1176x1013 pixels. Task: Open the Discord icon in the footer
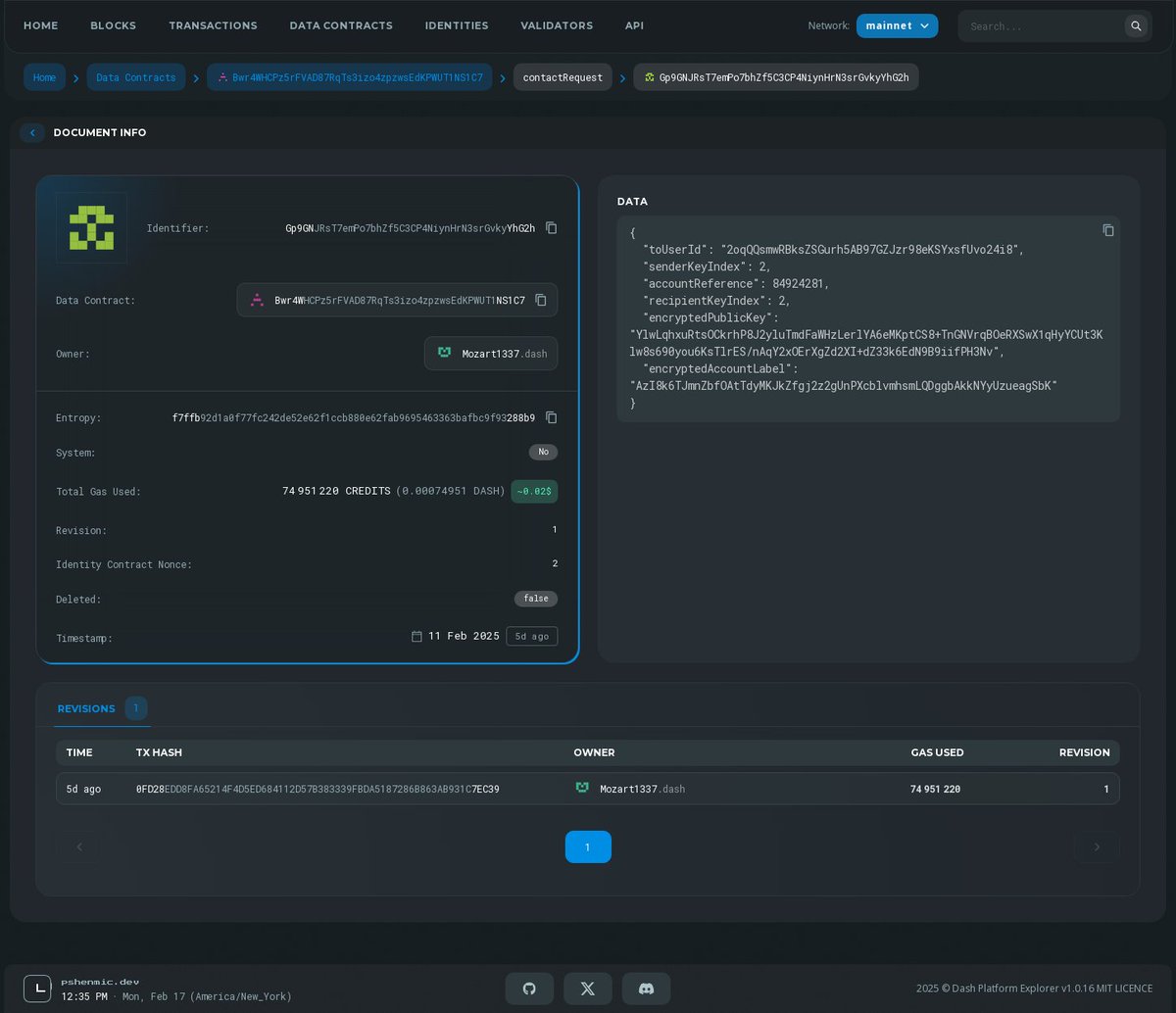click(x=646, y=989)
